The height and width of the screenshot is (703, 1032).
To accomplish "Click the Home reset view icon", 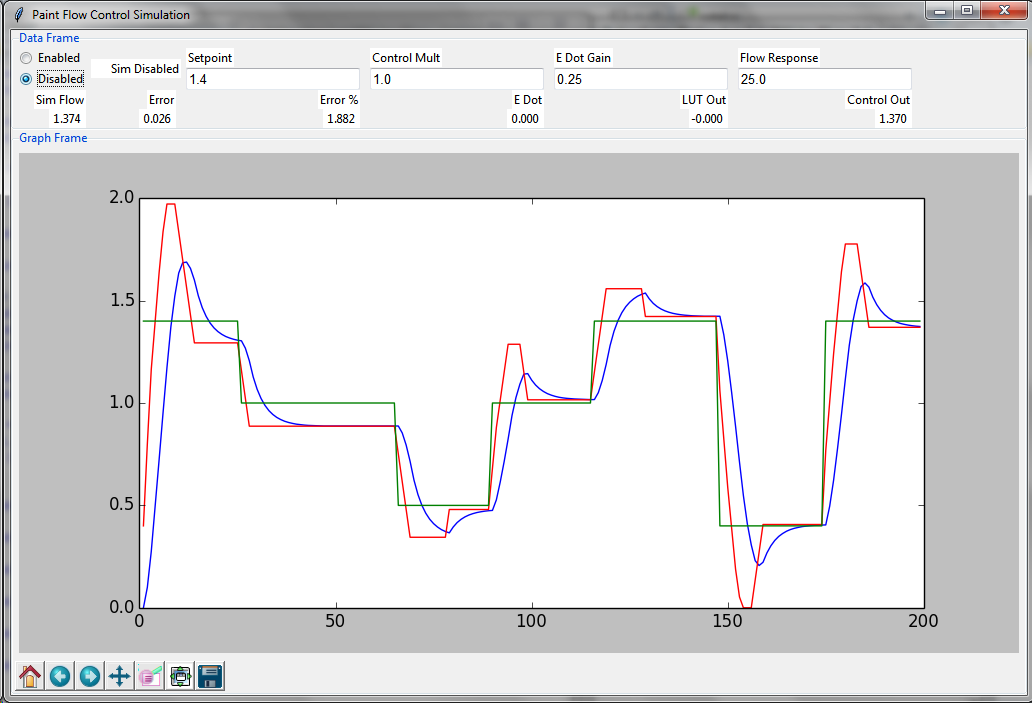I will 30,676.
